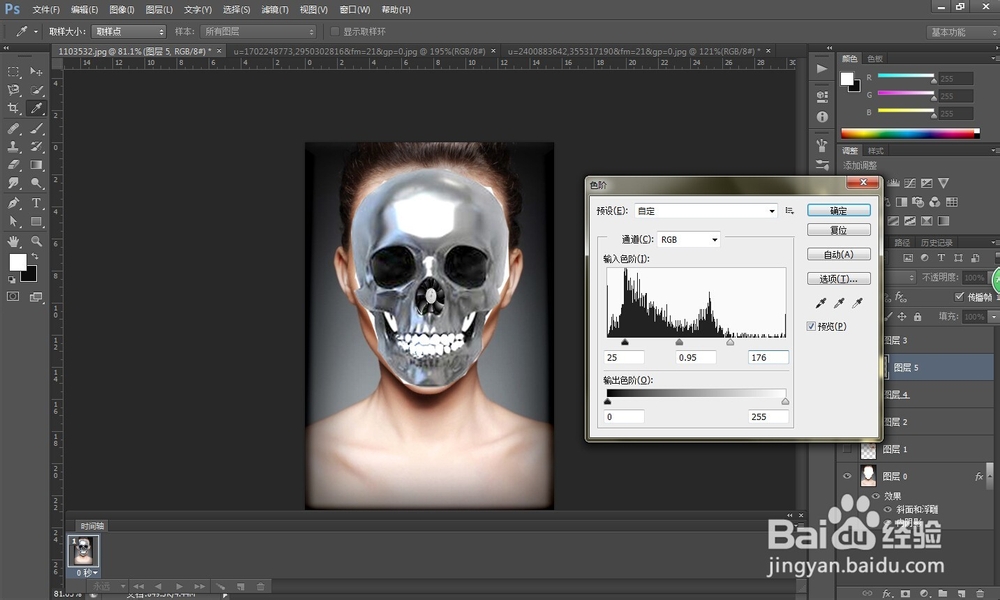Select the Brush tool
The height and width of the screenshot is (600, 1000).
[x=36, y=128]
